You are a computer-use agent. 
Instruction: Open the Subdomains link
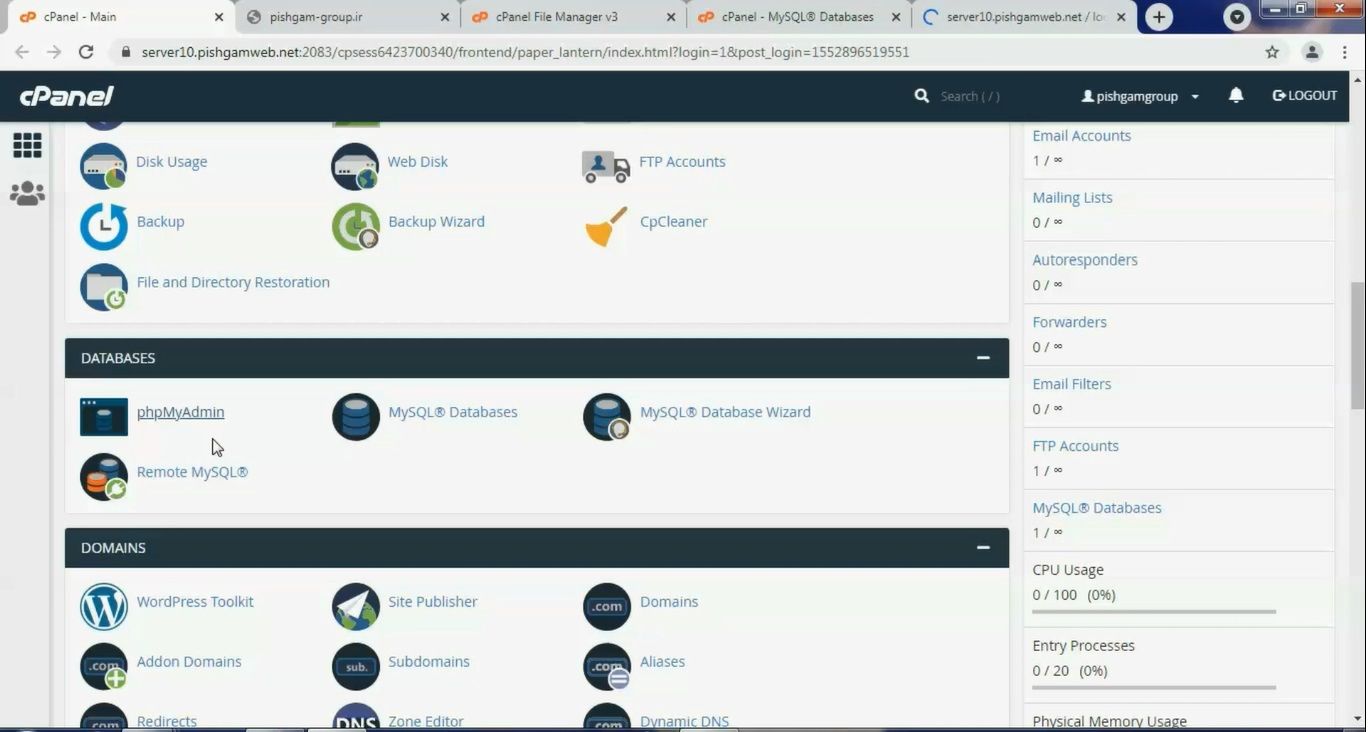(429, 662)
